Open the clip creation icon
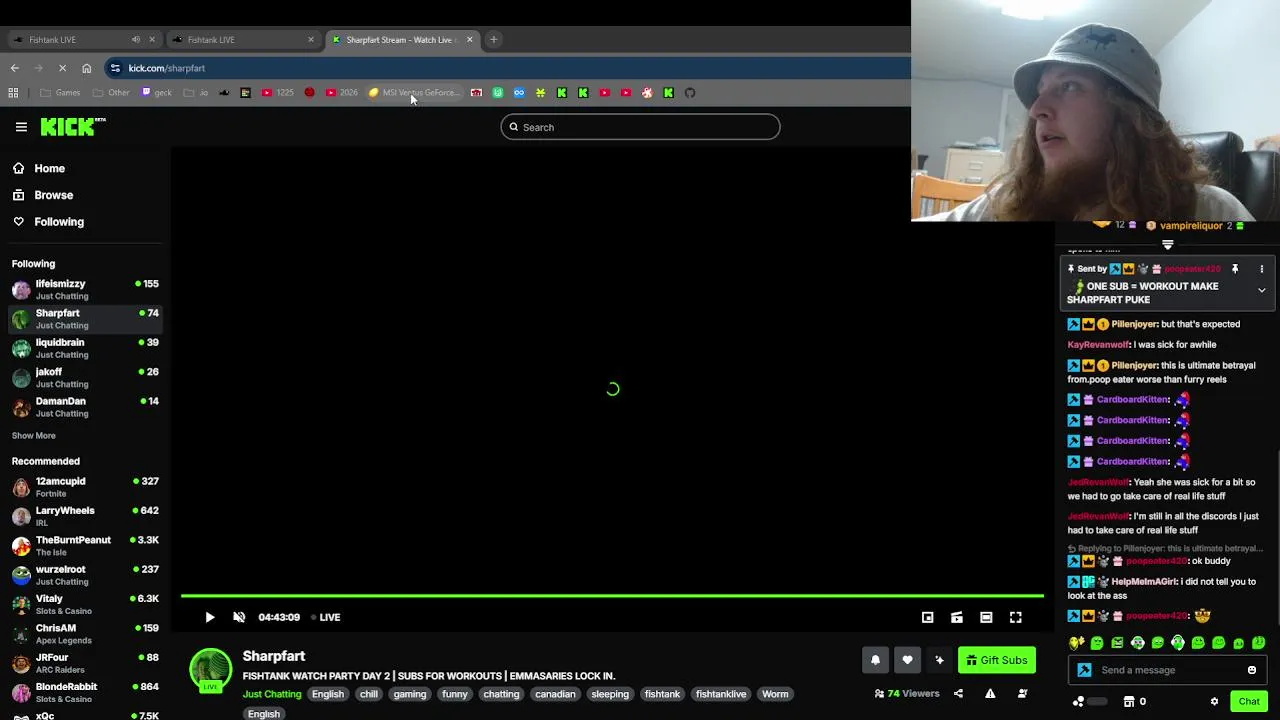This screenshot has width=1280, height=720. point(957,617)
